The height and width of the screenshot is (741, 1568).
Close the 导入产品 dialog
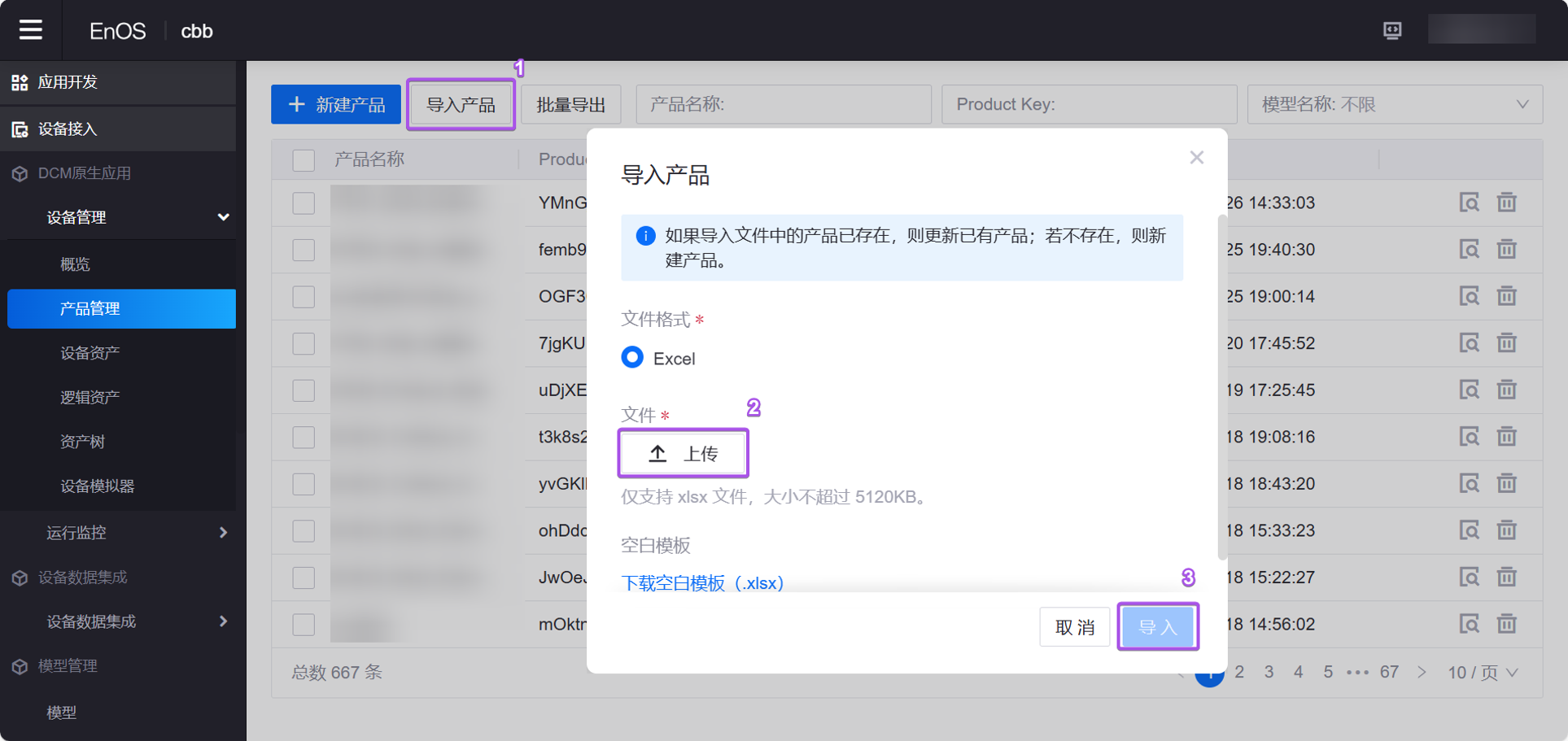tap(1196, 158)
